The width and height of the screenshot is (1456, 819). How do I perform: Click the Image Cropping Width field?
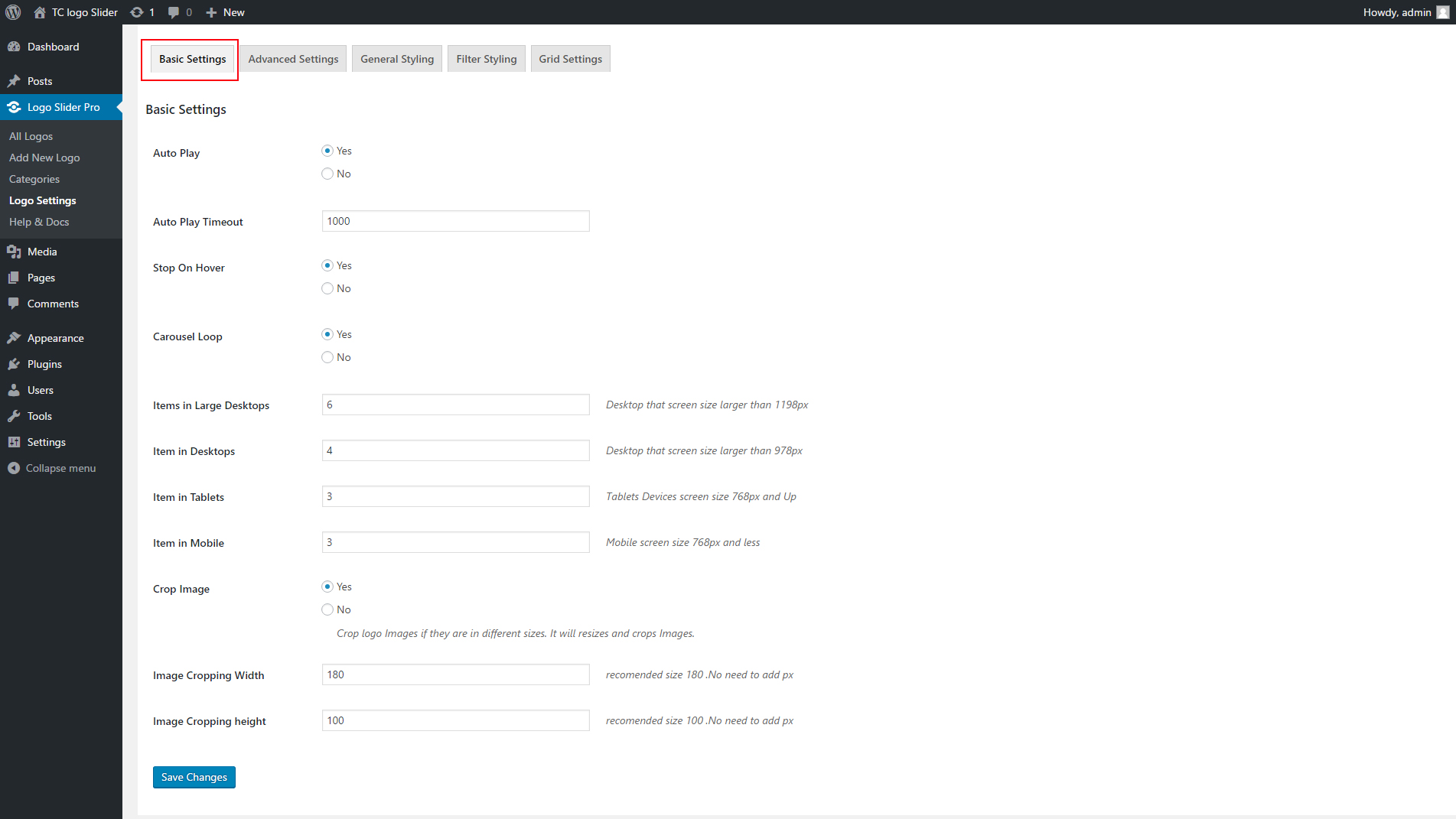pyautogui.click(x=456, y=674)
